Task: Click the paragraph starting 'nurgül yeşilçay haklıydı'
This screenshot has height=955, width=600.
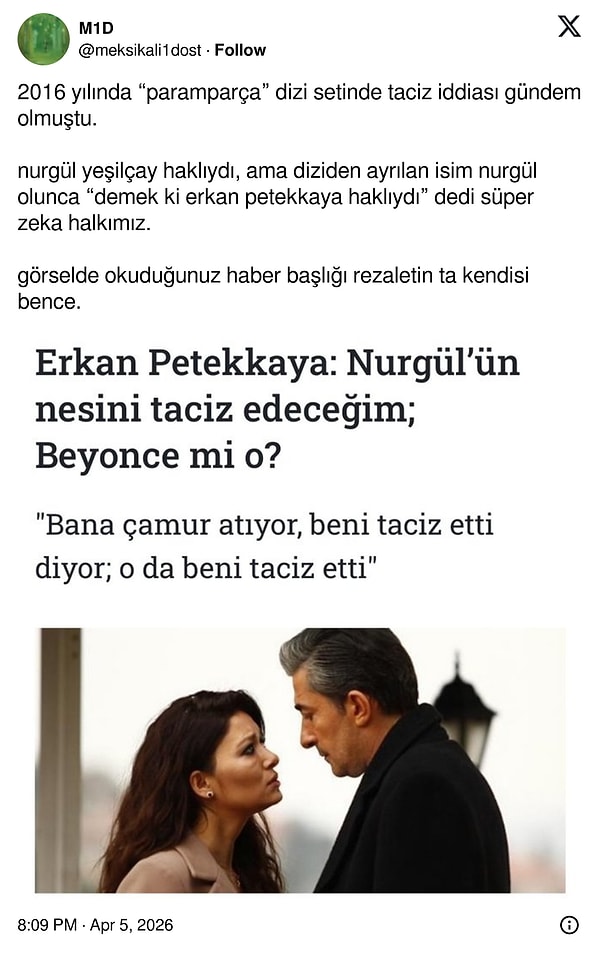Action: click(x=277, y=197)
